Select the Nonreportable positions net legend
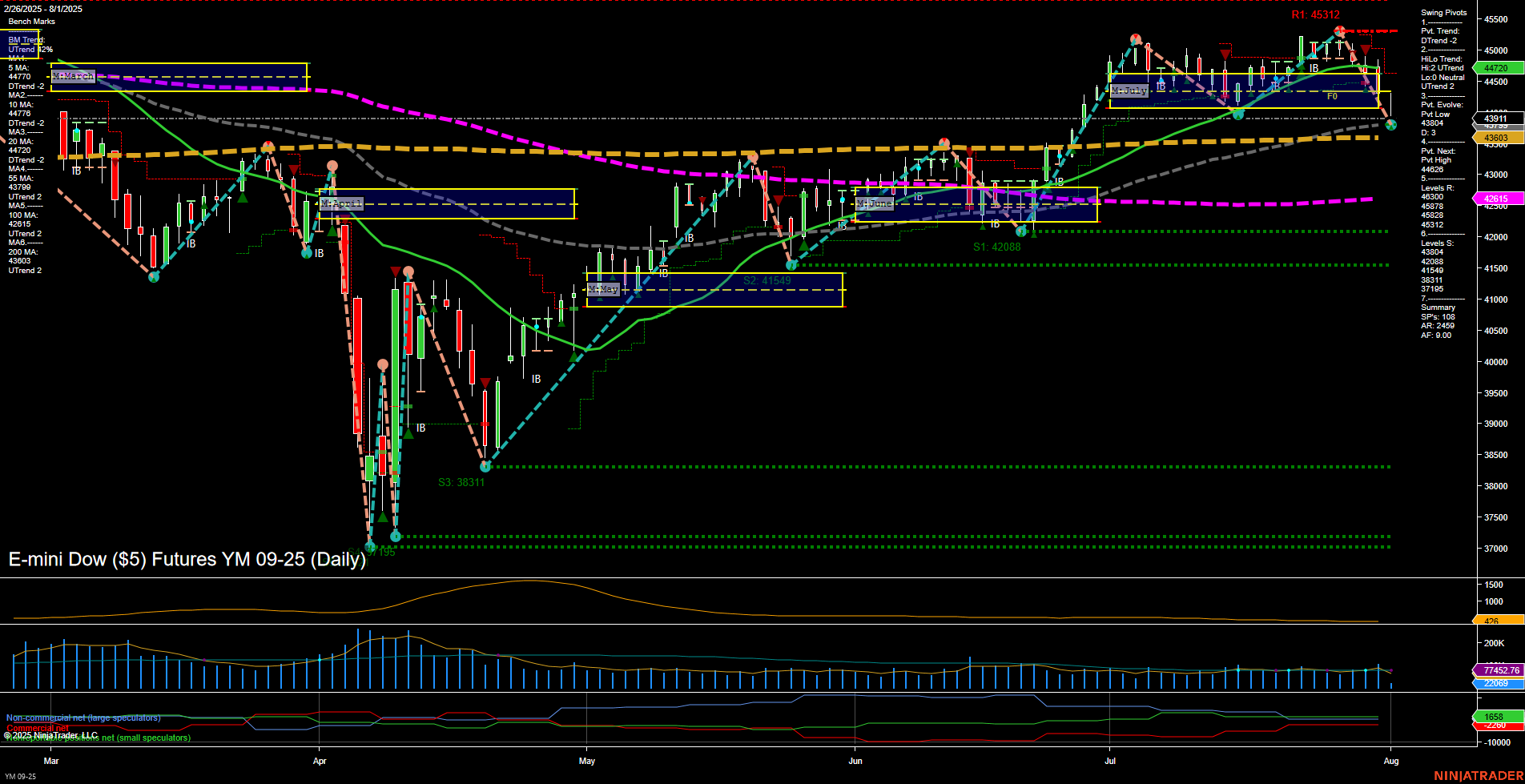The width and height of the screenshot is (1525, 784). [x=98, y=738]
